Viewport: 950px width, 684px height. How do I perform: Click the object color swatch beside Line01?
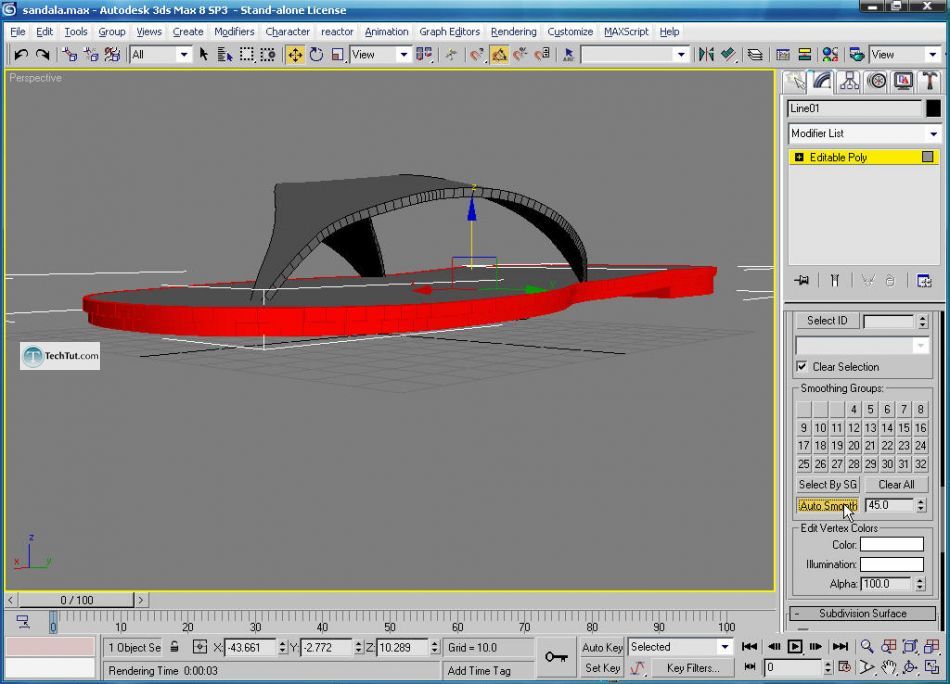point(933,108)
